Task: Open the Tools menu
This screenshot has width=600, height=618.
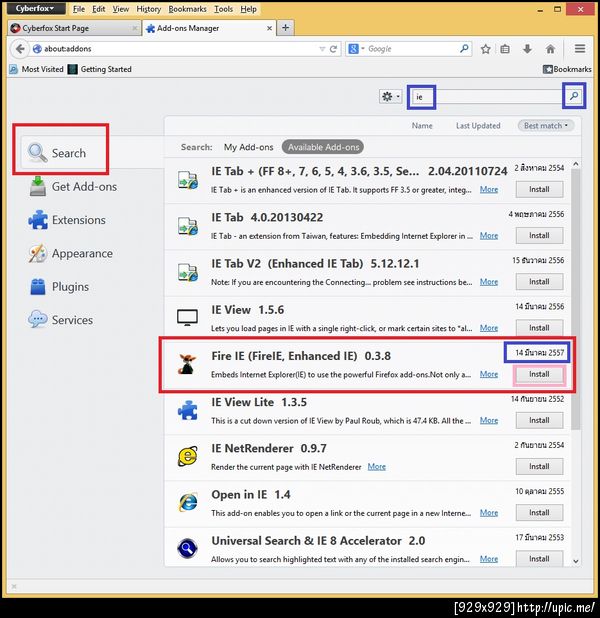Action: coord(224,9)
